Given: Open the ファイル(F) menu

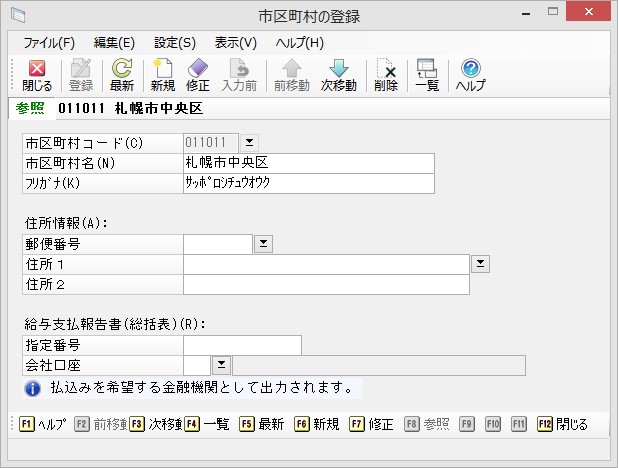Looking at the screenshot, I should (x=49, y=43).
